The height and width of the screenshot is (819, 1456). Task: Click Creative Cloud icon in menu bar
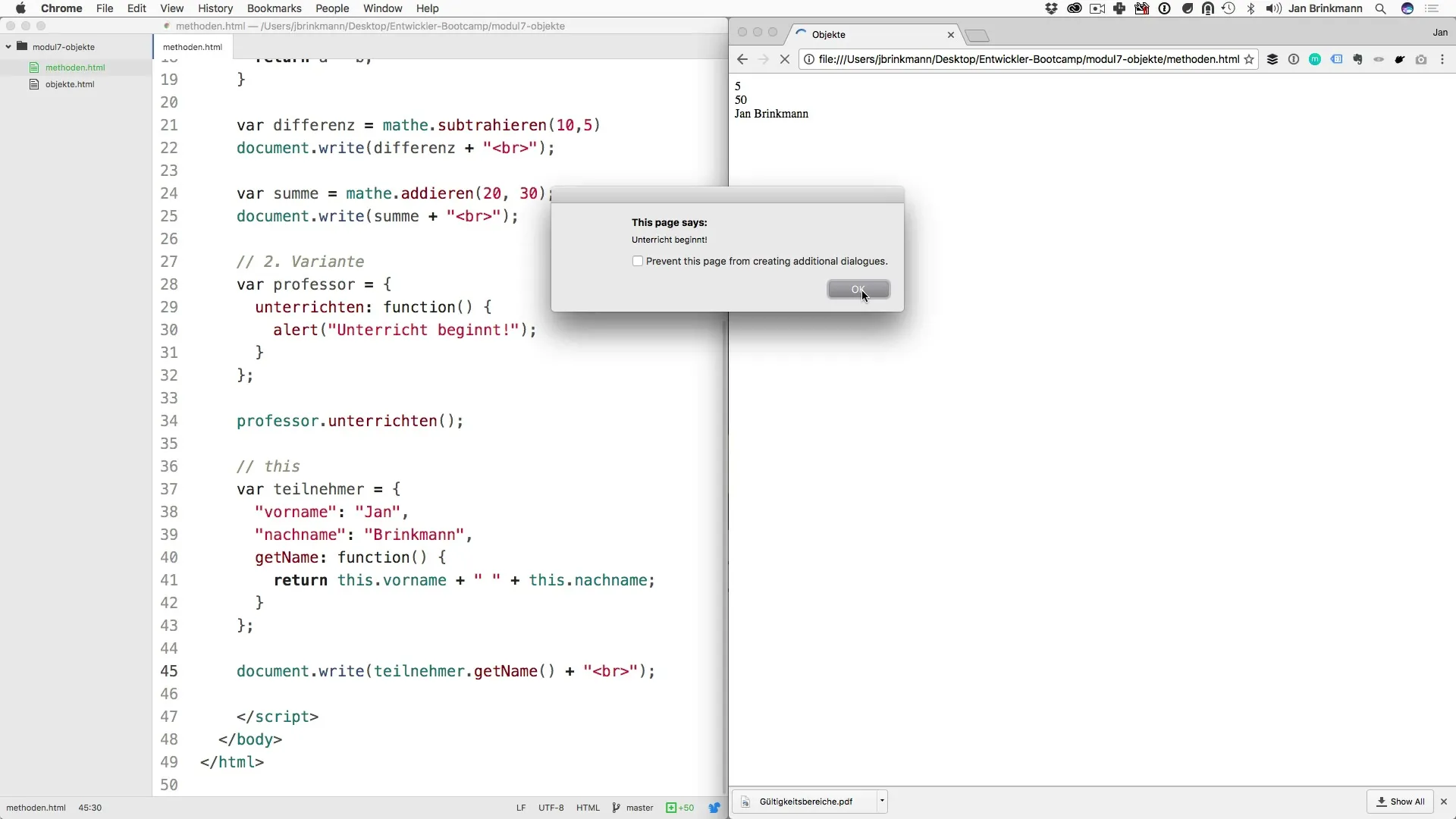point(1075,8)
